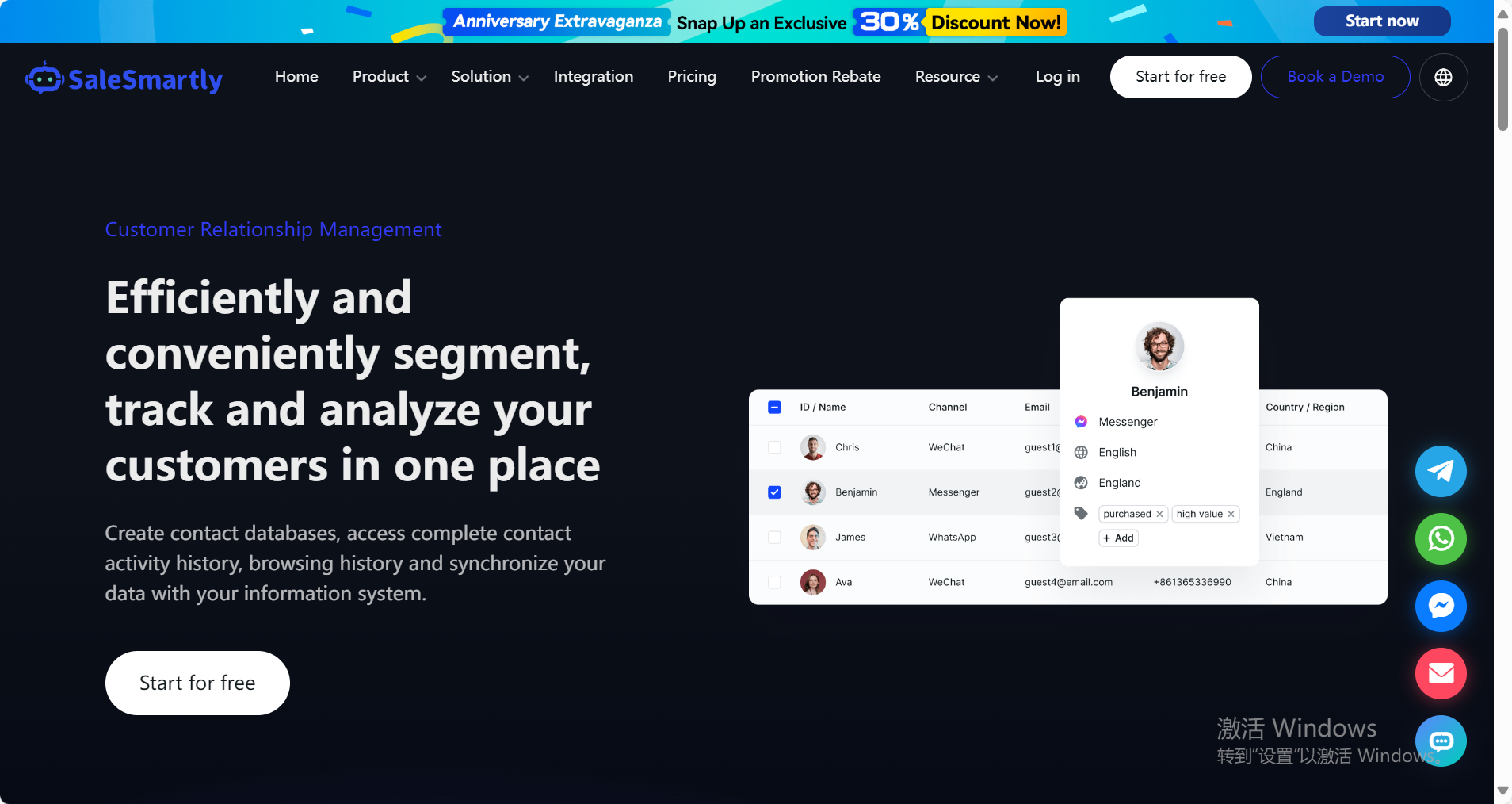1512x804 pixels.
Task: Check the box for James
Action: coord(775,538)
